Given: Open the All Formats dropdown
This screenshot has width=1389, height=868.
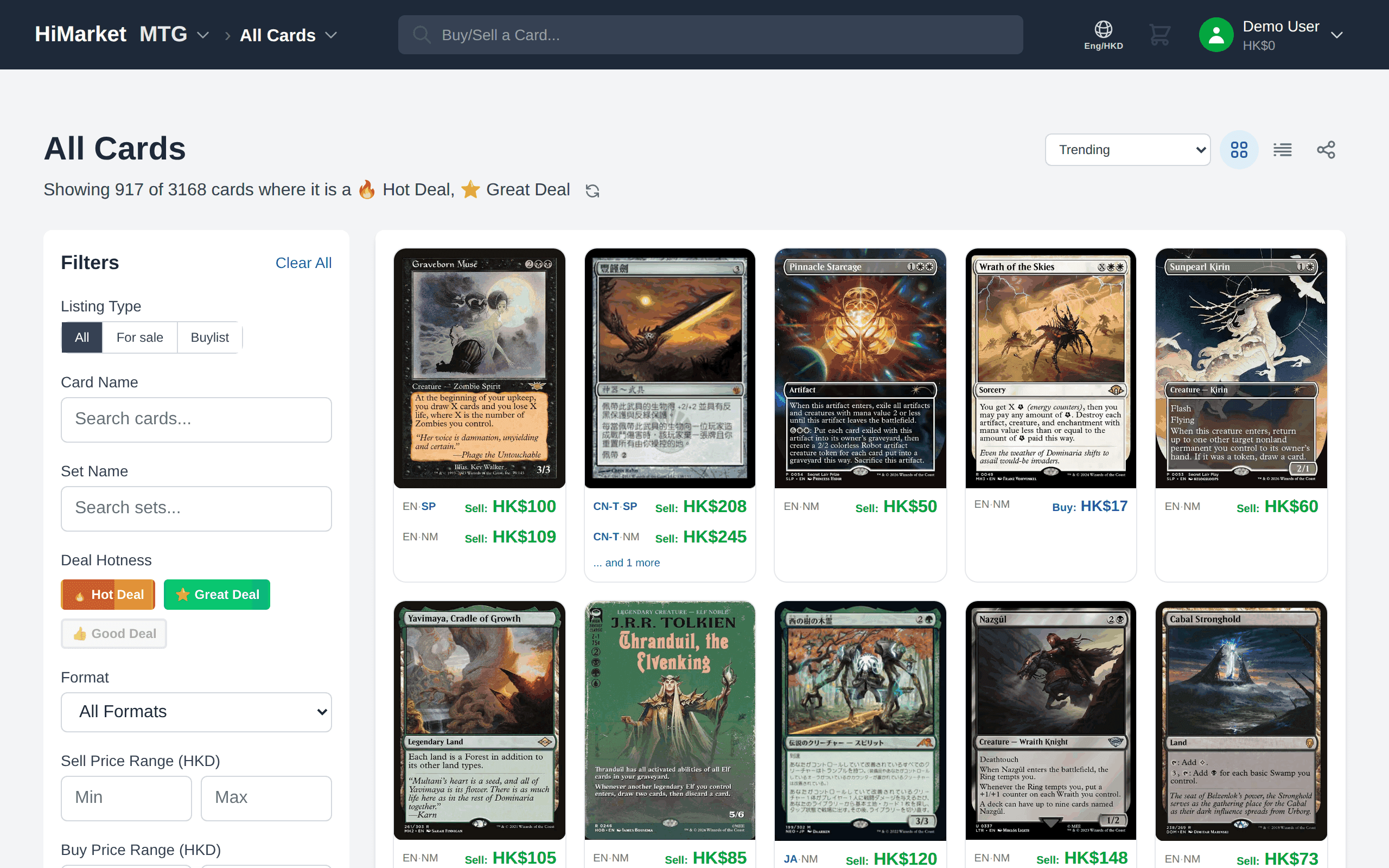Looking at the screenshot, I should point(196,712).
